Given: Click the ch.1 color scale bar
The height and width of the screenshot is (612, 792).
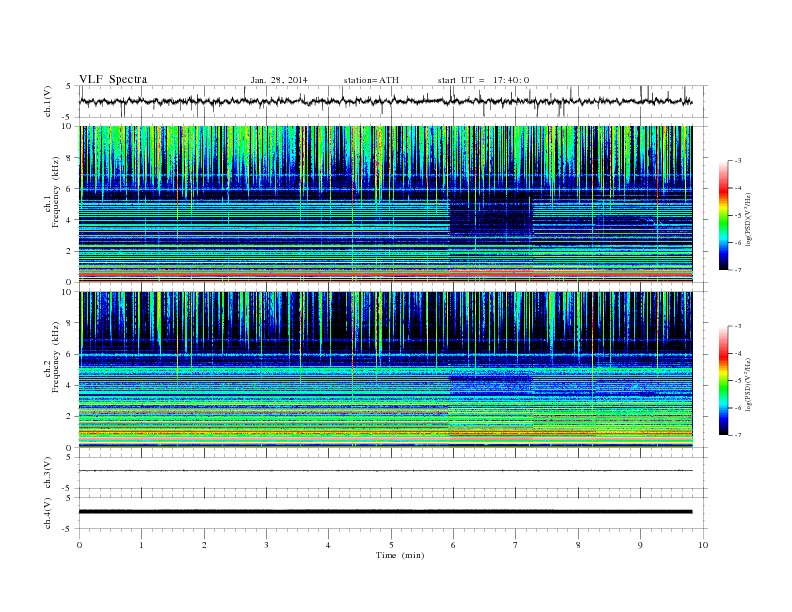Looking at the screenshot, I should click(x=723, y=215).
